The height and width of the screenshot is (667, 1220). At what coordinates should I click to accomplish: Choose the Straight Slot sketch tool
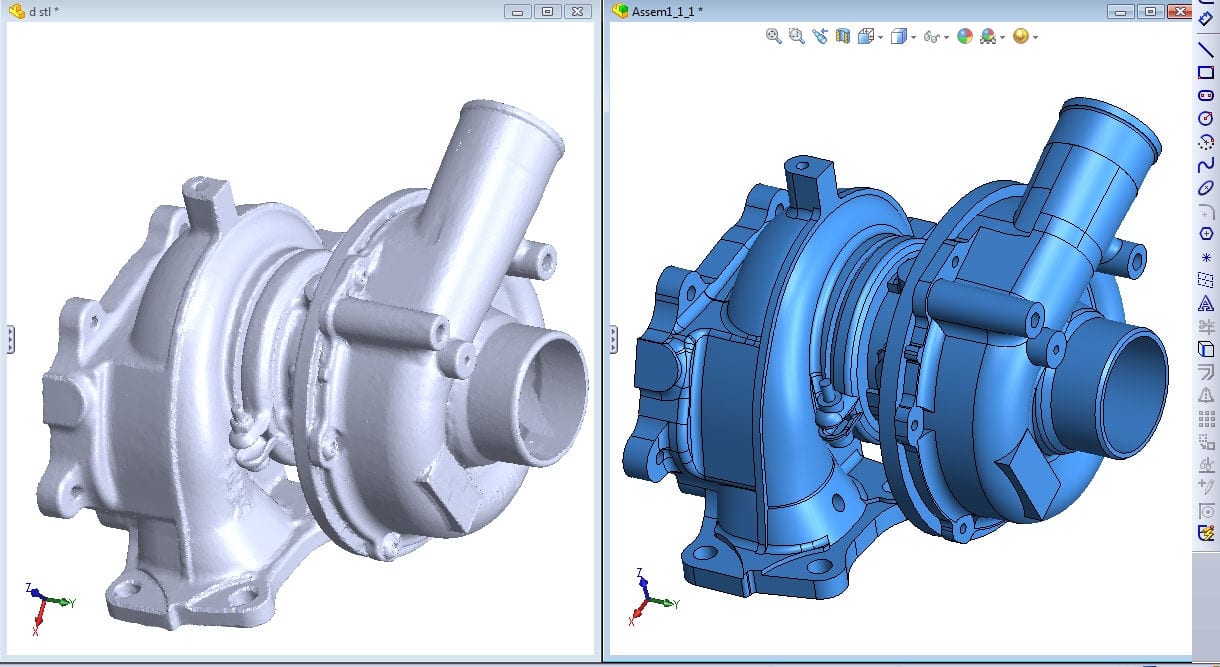(x=1206, y=95)
